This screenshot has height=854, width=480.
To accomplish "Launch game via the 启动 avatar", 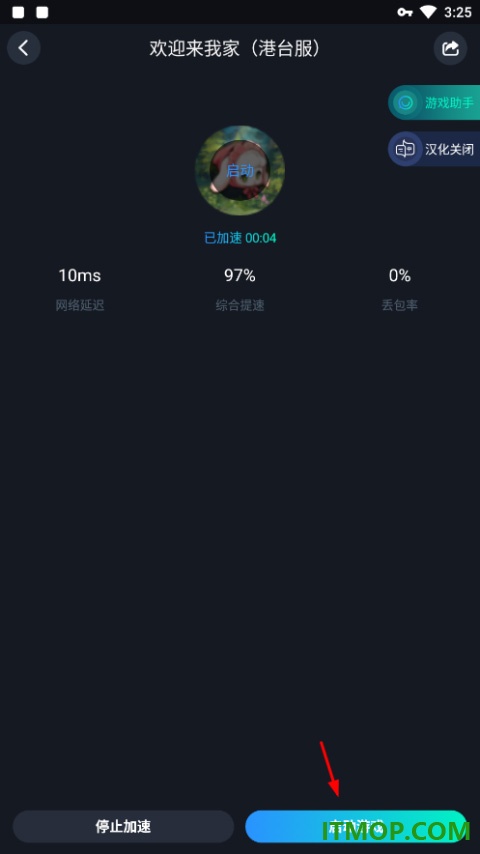I will pos(240,170).
